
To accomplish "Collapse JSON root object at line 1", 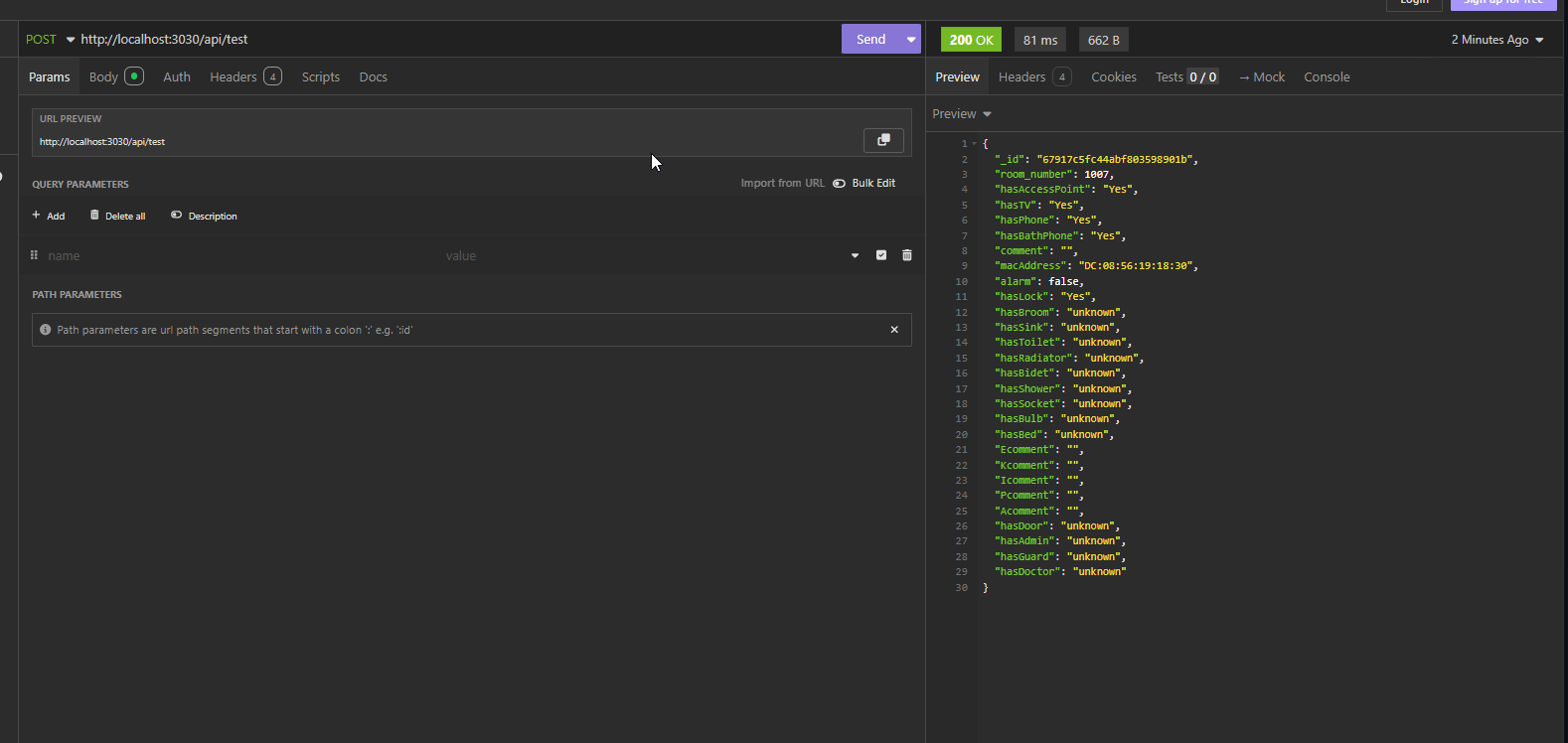I will click(x=974, y=144).
